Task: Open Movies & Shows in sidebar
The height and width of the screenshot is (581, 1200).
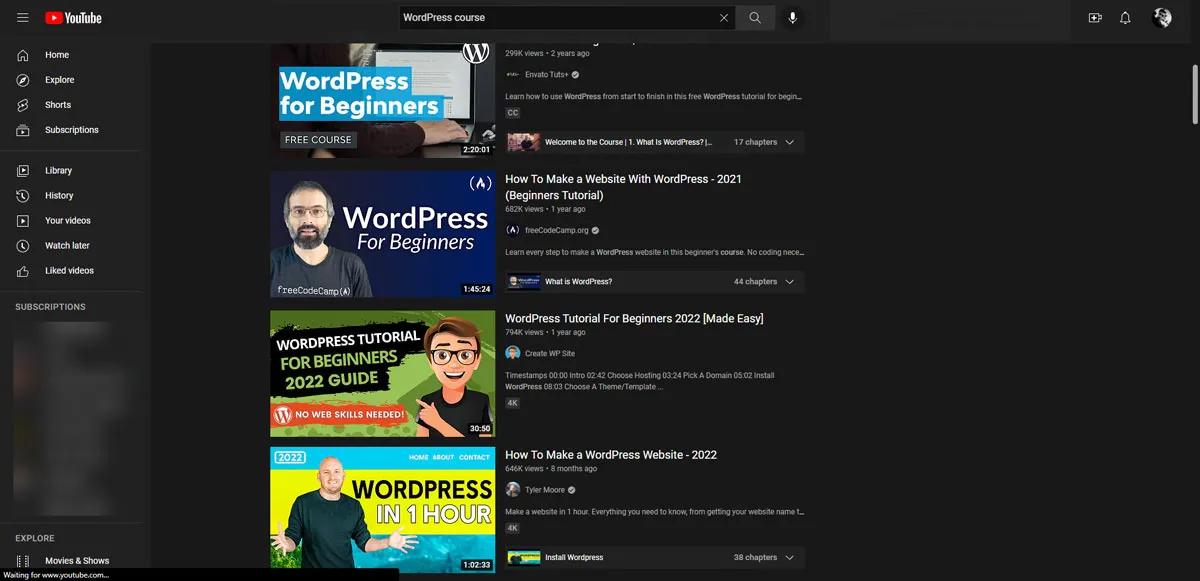Action: pyautogui.click(x=75, y=561)
